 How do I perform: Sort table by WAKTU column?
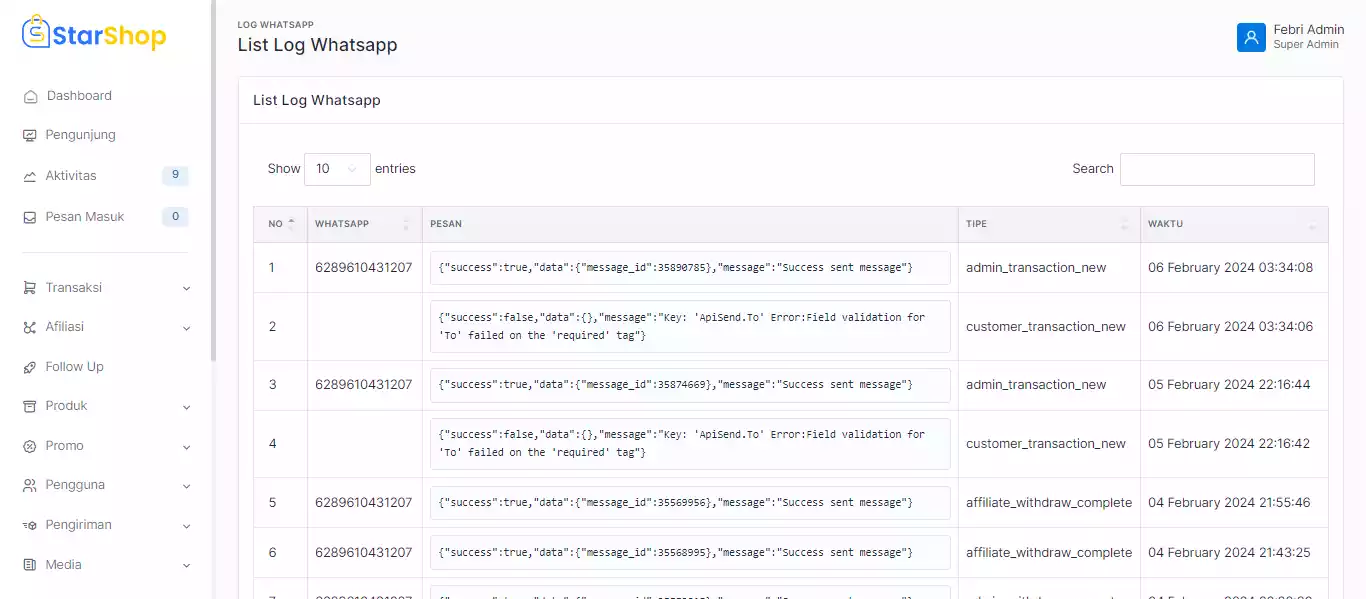click(x=1234, y=224)
